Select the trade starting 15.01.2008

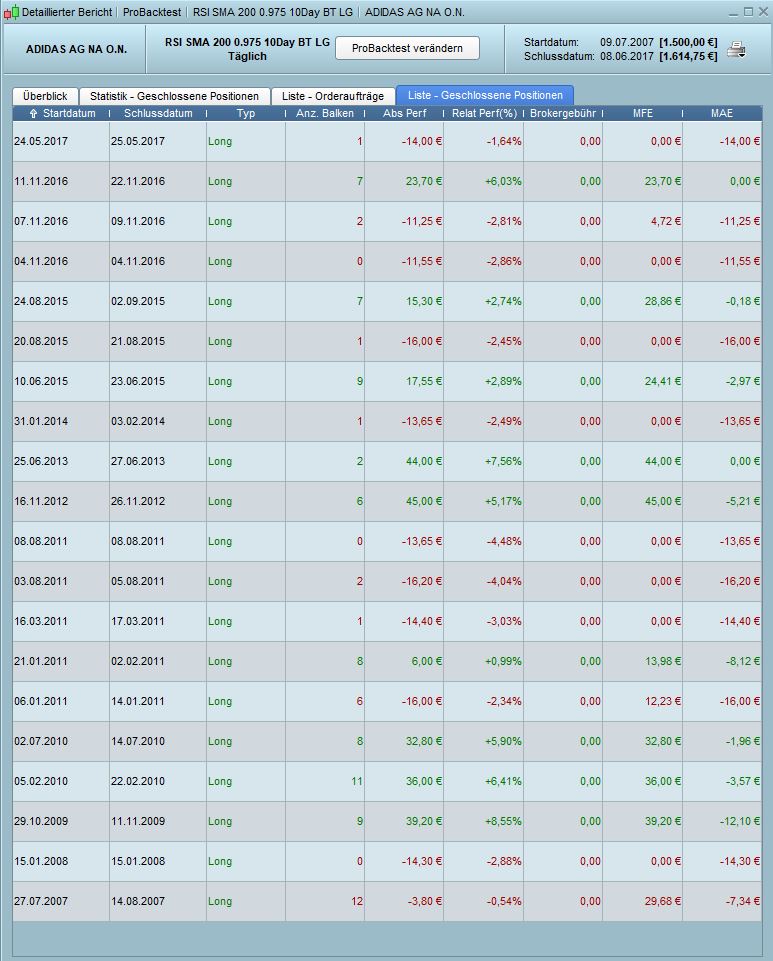click(x=387, y=862)
